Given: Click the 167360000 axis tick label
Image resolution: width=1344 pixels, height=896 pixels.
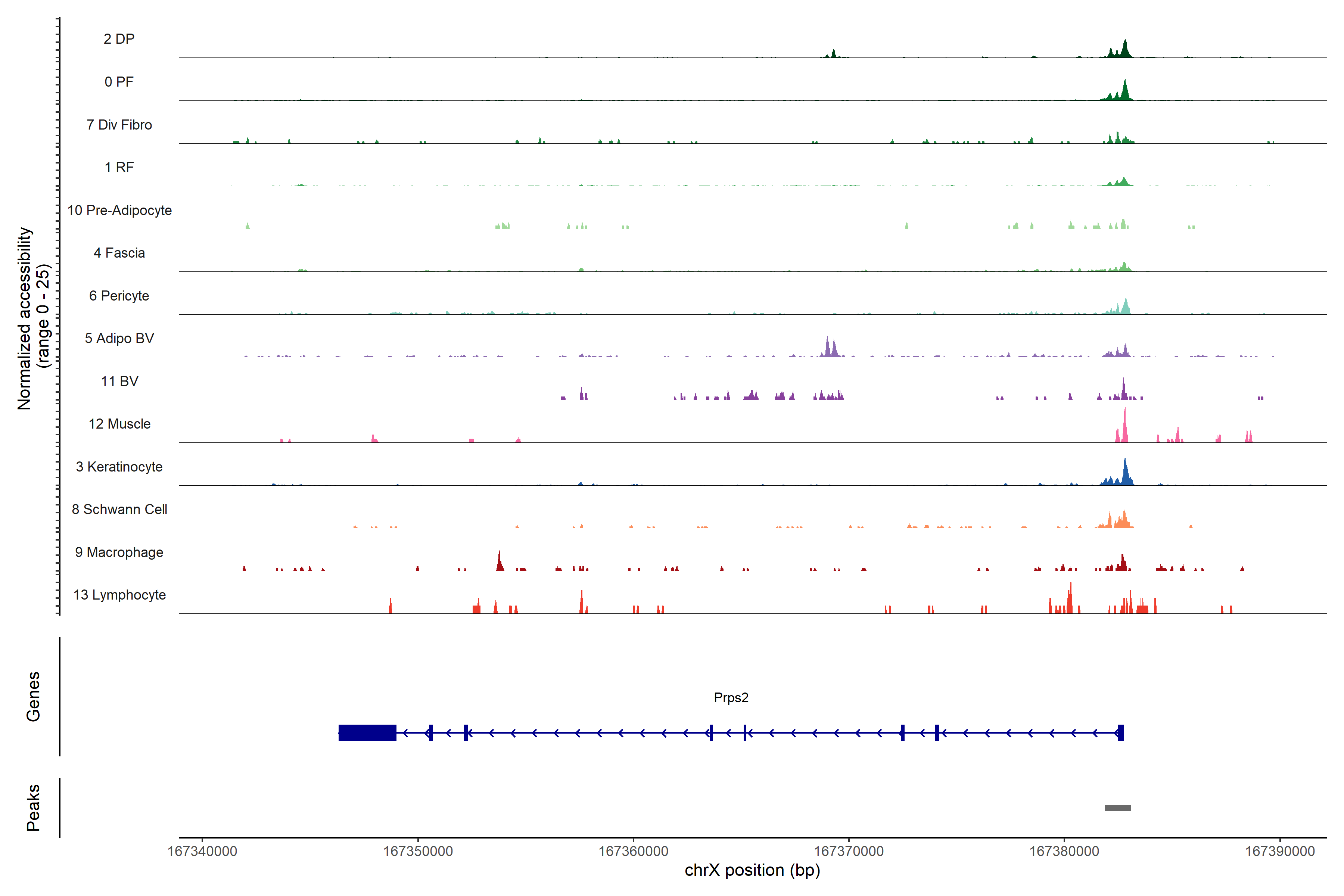Looking at the screenshot, I should point(633,852).
